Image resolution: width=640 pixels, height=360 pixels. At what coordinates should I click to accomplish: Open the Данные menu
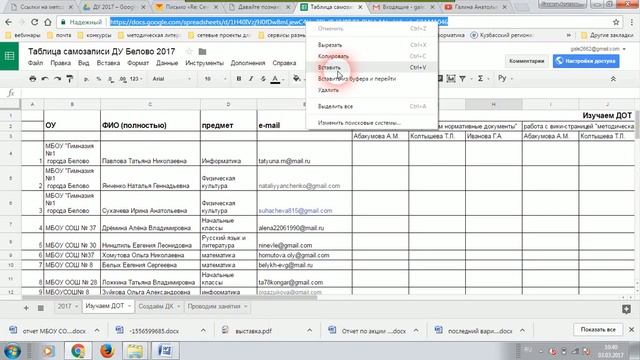tap(167, 63)
